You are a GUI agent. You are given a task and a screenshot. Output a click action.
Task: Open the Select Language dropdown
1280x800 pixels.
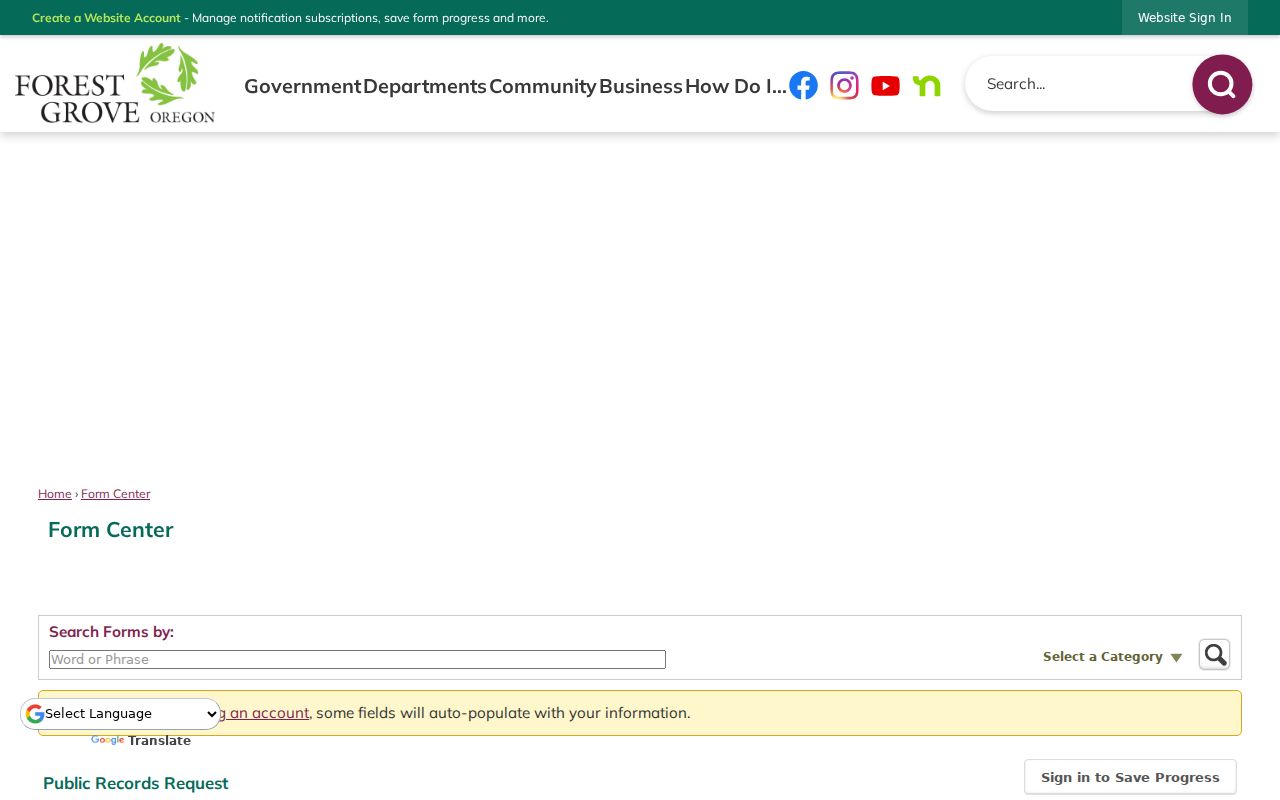[x=121, y=714]
